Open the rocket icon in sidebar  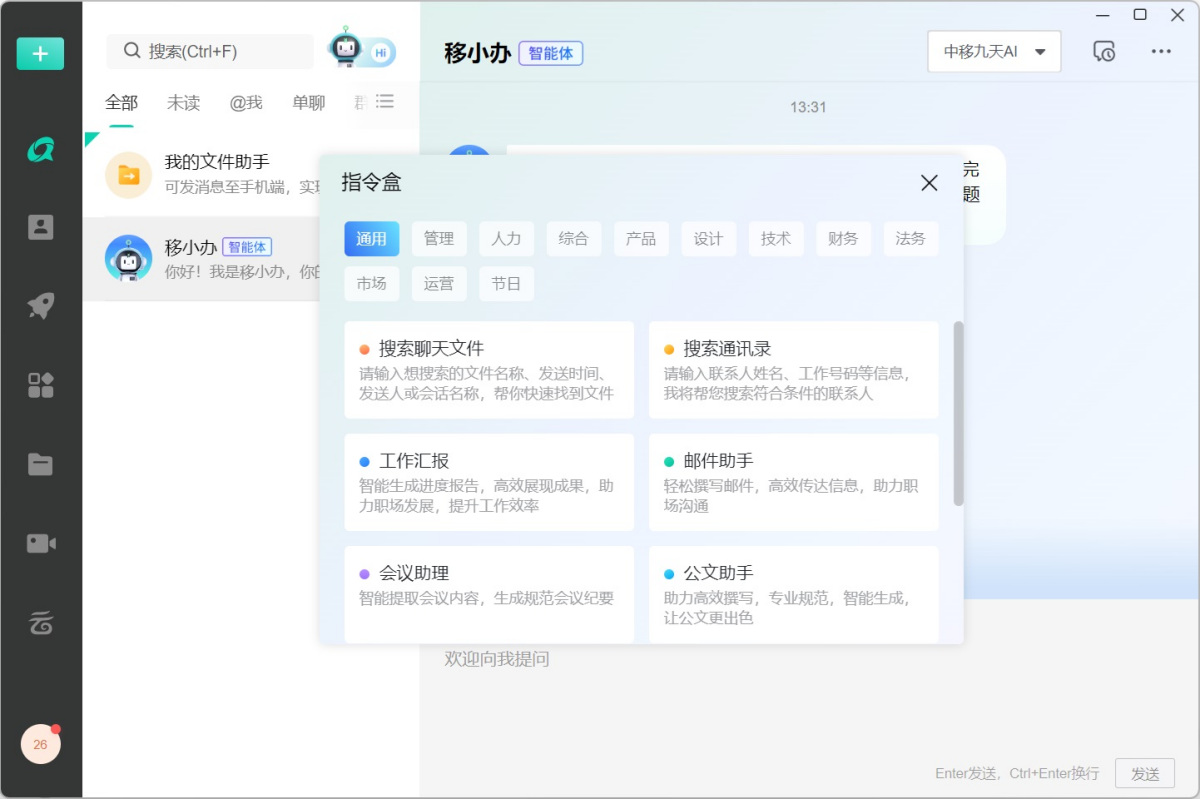40,306
